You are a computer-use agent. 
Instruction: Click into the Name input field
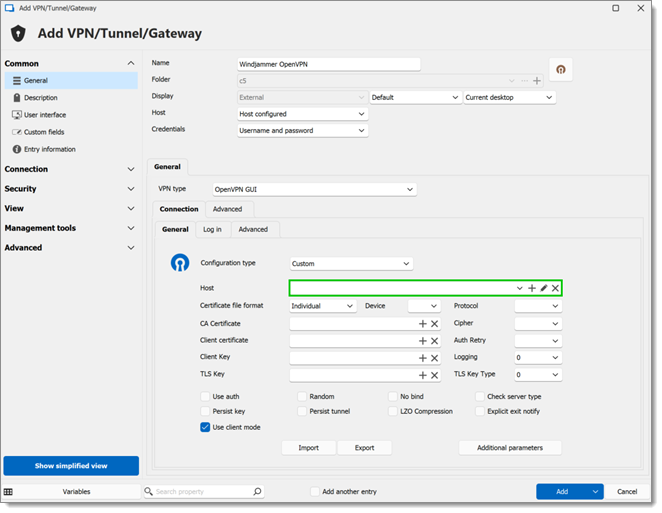pyautogui.click(x=328, y=65)
